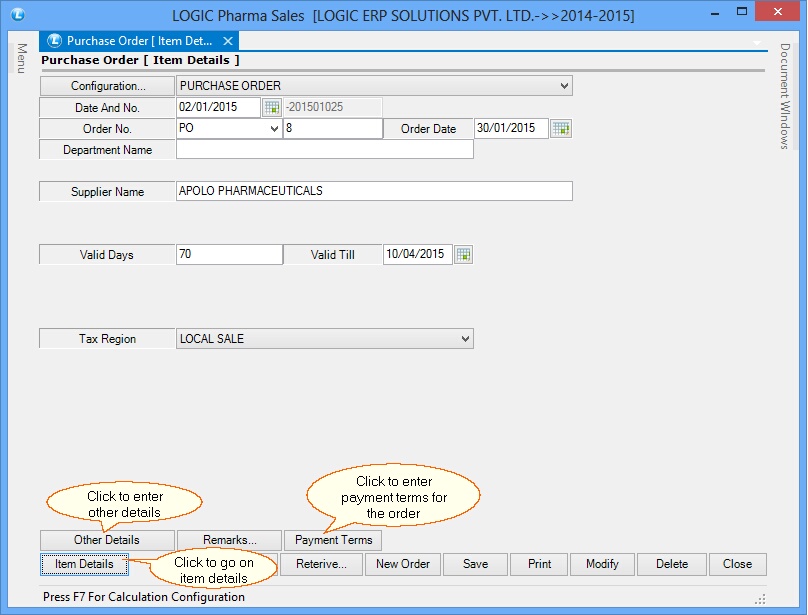
Task: Click the Valid Days input field
Action: tap(229, 255)
